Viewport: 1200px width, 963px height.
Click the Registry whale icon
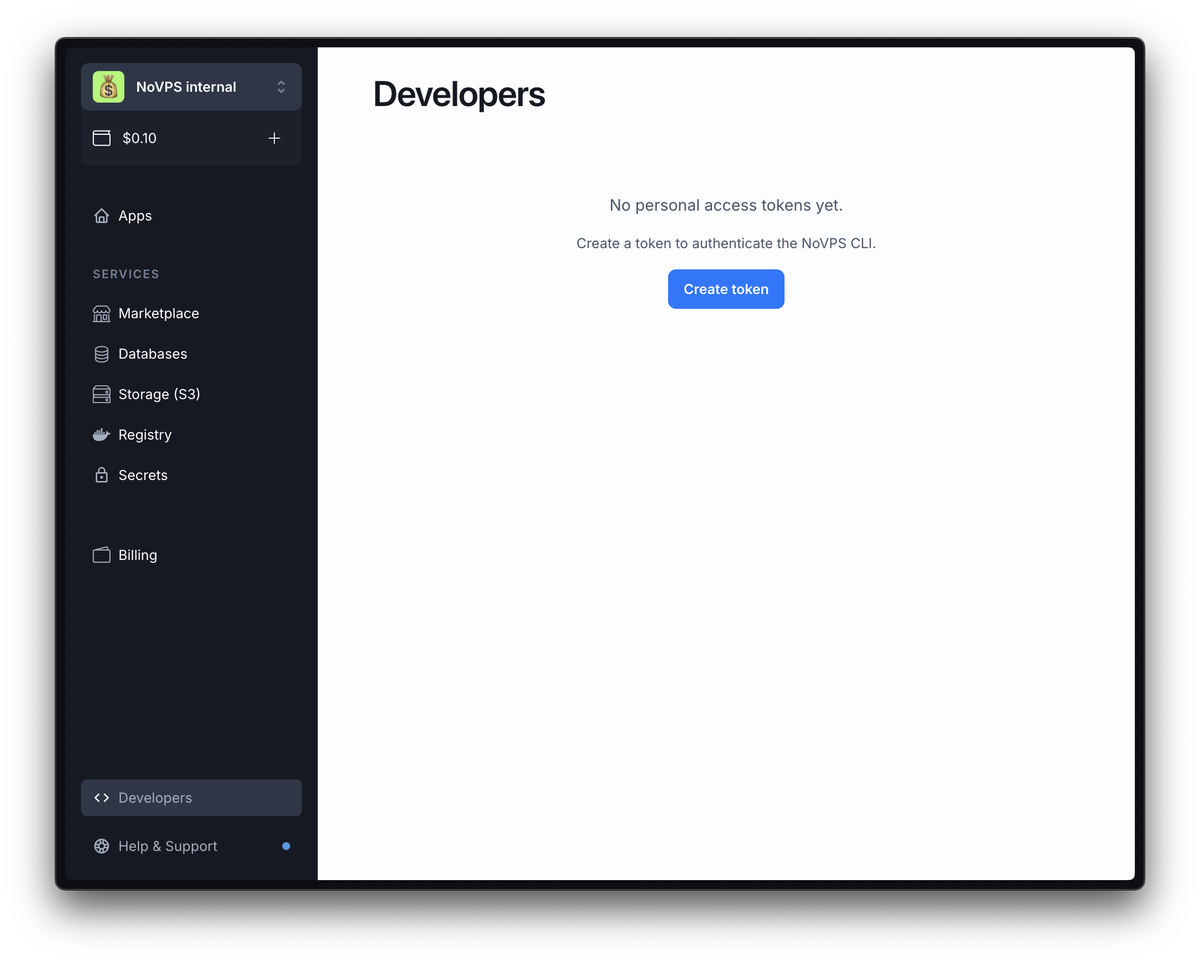(101, 435)
